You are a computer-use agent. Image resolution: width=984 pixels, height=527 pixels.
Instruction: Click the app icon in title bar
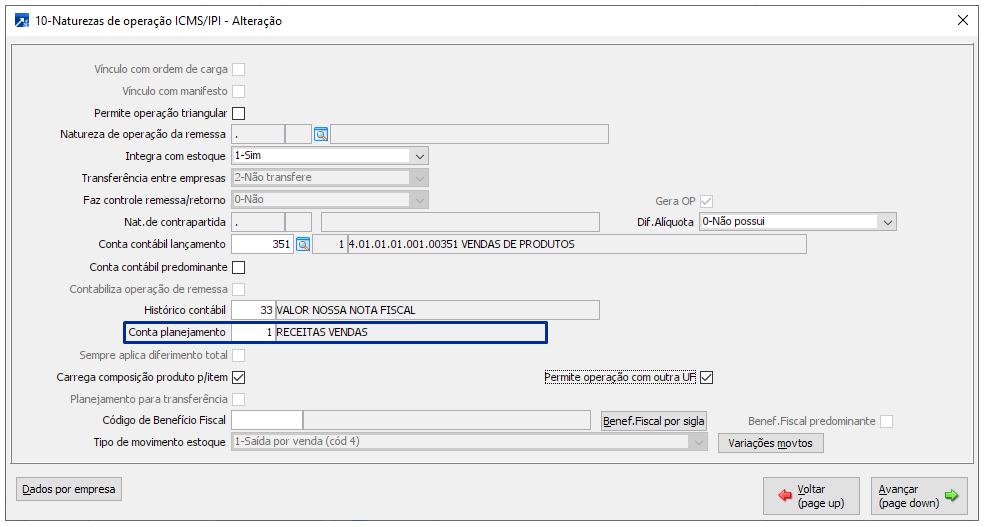click(x=21, y=20)
